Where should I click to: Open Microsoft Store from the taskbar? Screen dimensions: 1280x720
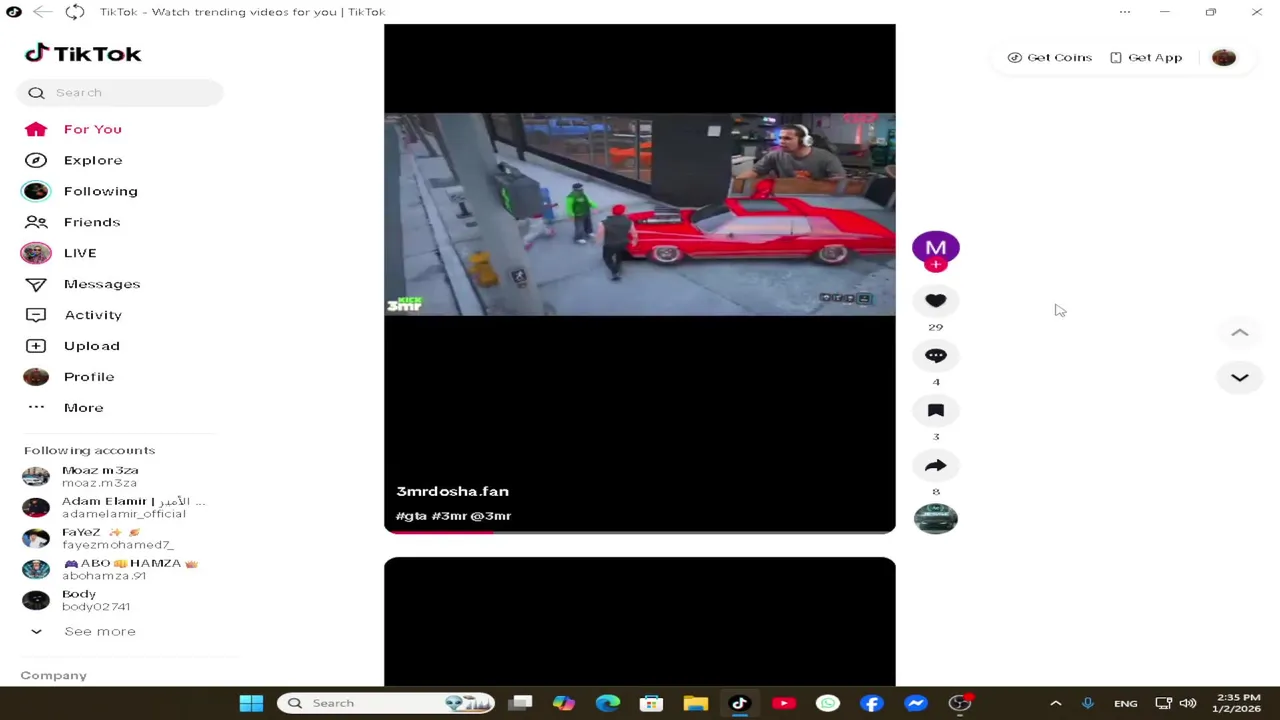coord(652,703)
